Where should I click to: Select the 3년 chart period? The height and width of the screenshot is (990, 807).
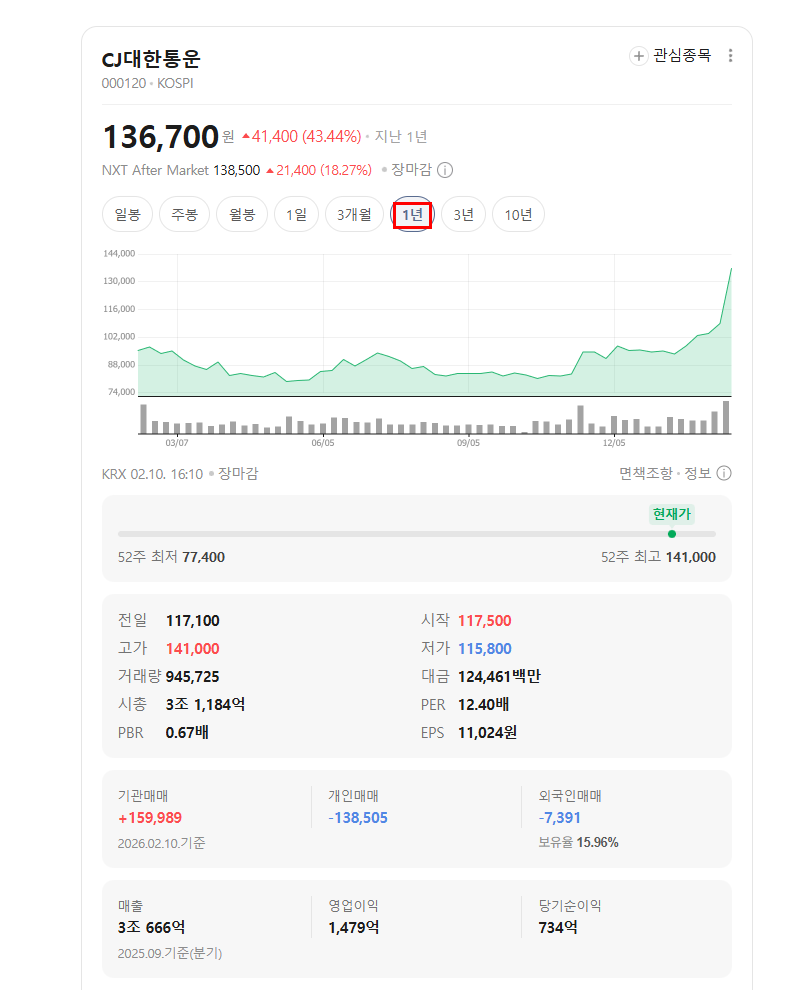(x=463, y=214)
